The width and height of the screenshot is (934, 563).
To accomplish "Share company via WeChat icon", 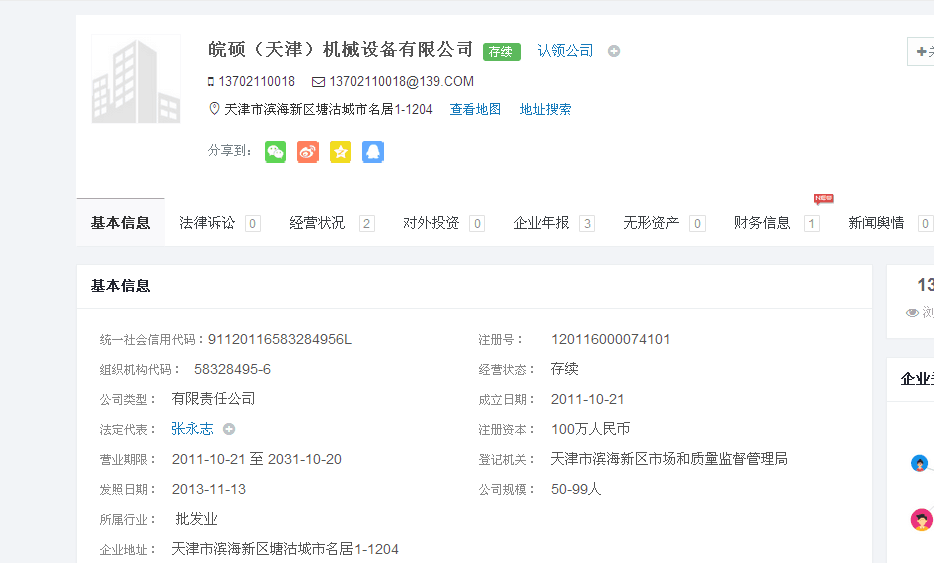I will (275, 152).
